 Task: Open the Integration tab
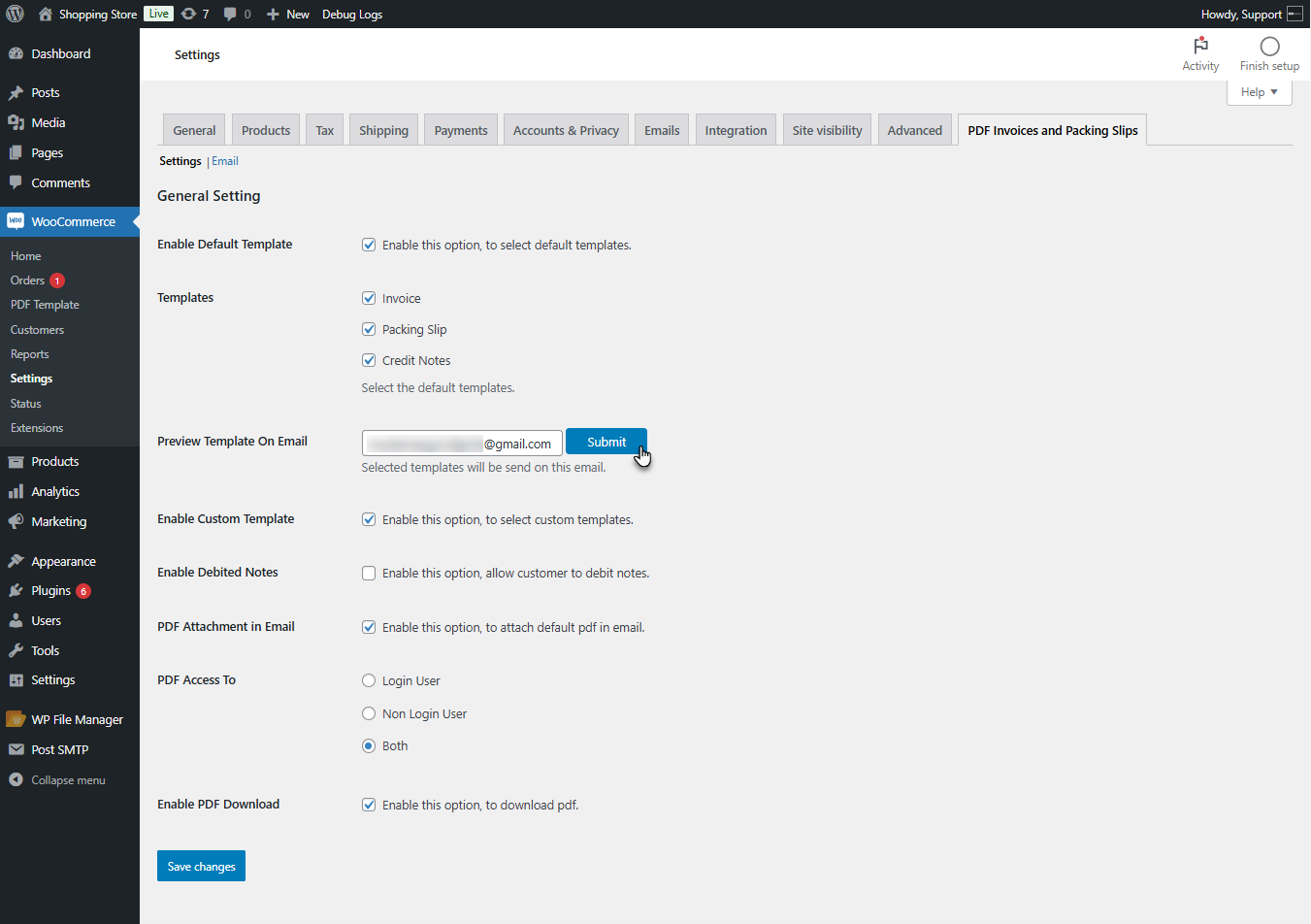[736, 130]
